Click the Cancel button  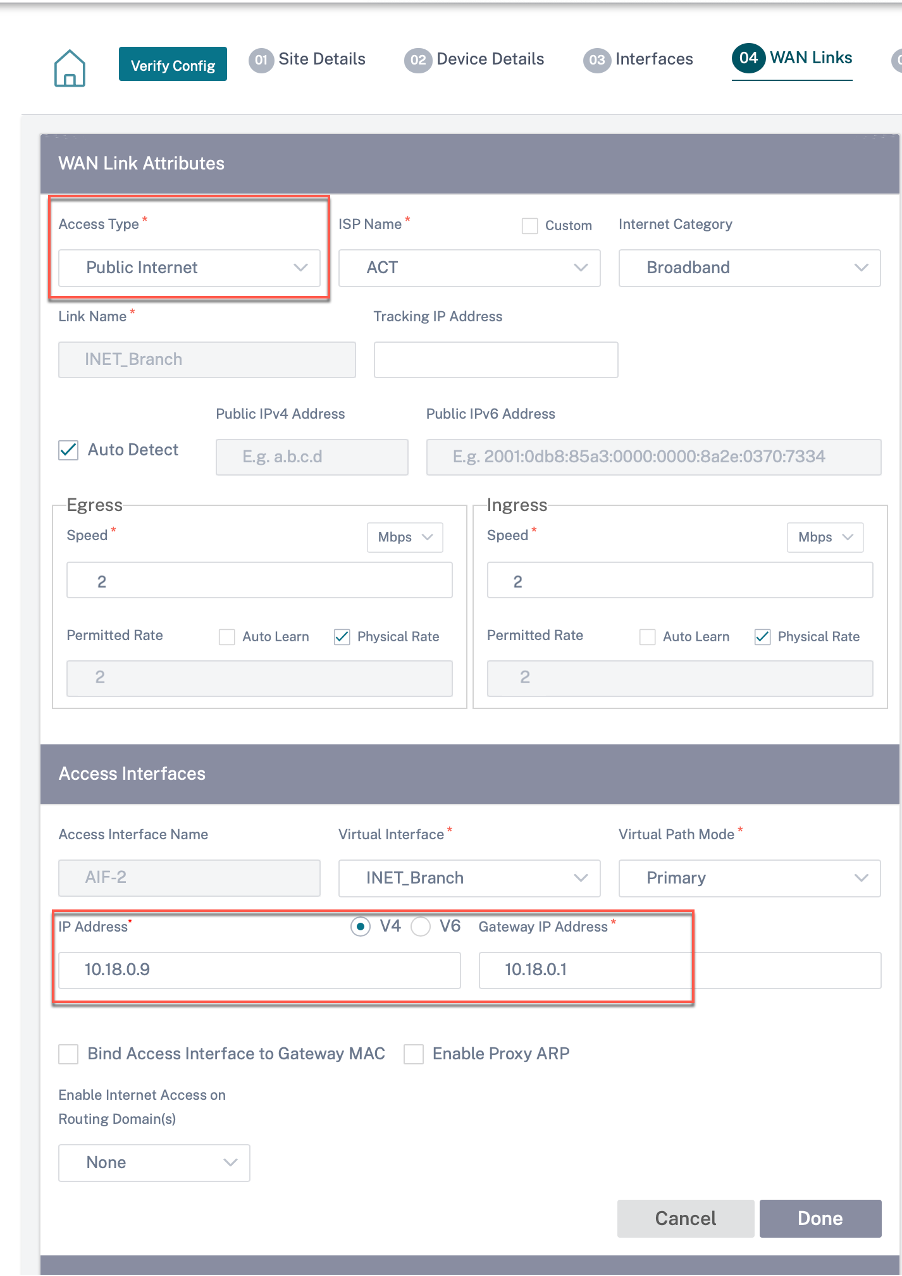coord(685,1219)
